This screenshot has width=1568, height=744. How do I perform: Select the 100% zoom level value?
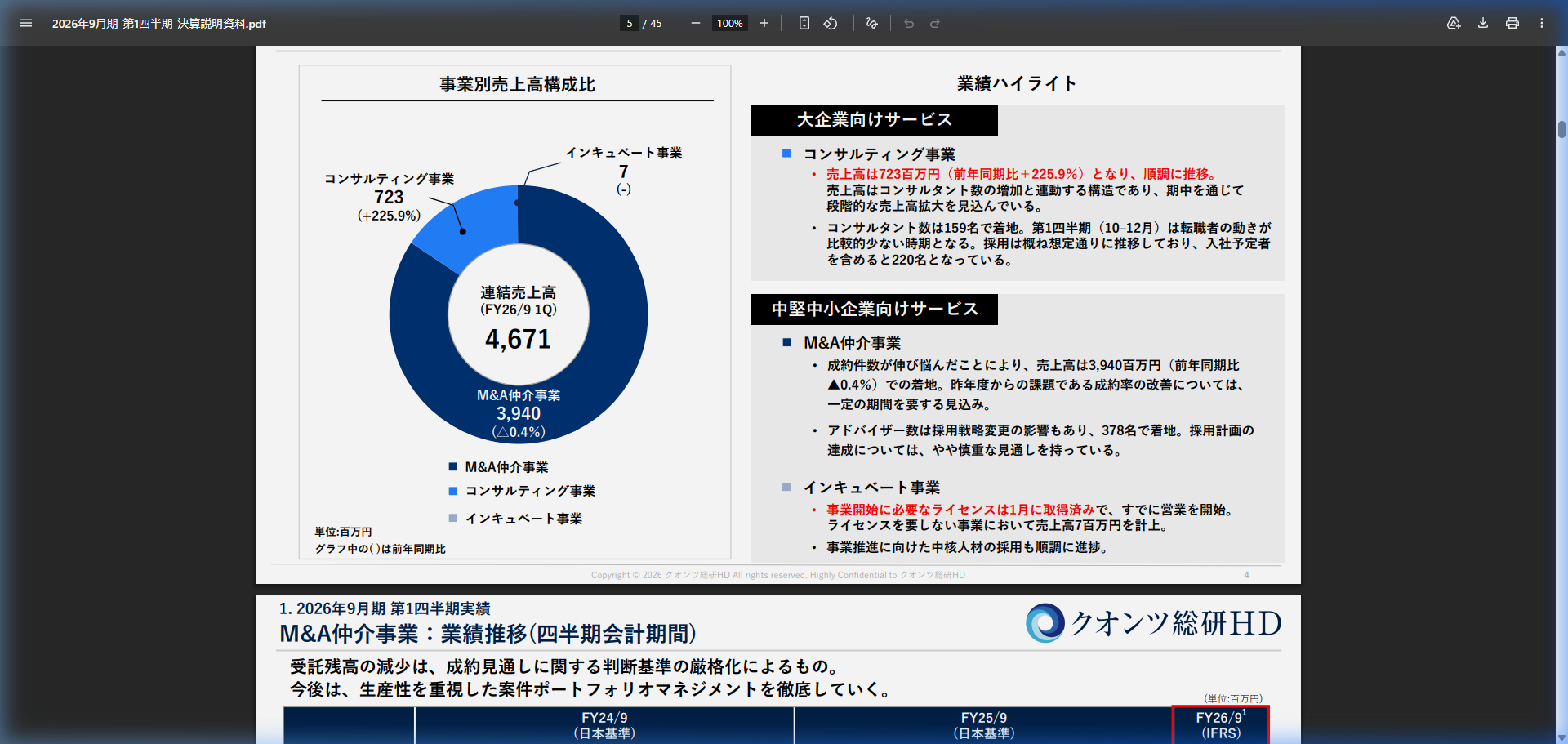tap(728, 23)
